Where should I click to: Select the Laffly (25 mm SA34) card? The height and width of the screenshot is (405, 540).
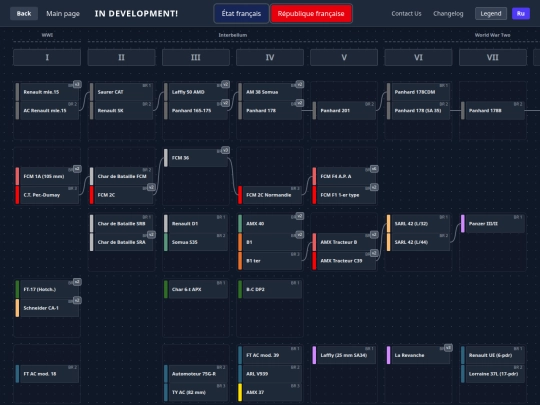pos(344,355)
